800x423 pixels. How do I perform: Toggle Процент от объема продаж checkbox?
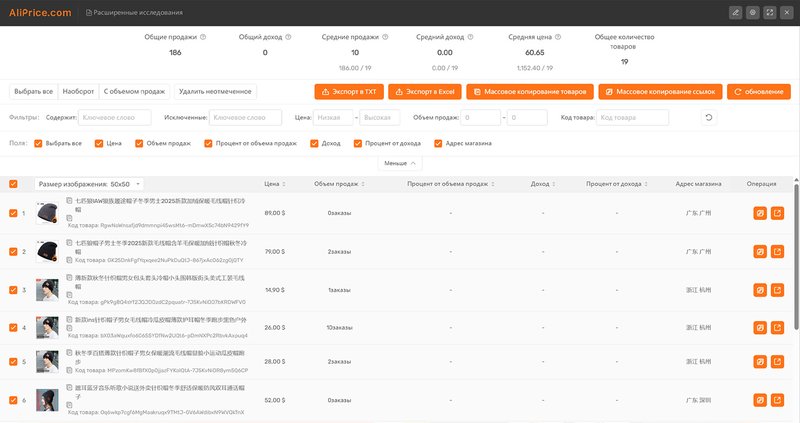[x=208, y=143]
